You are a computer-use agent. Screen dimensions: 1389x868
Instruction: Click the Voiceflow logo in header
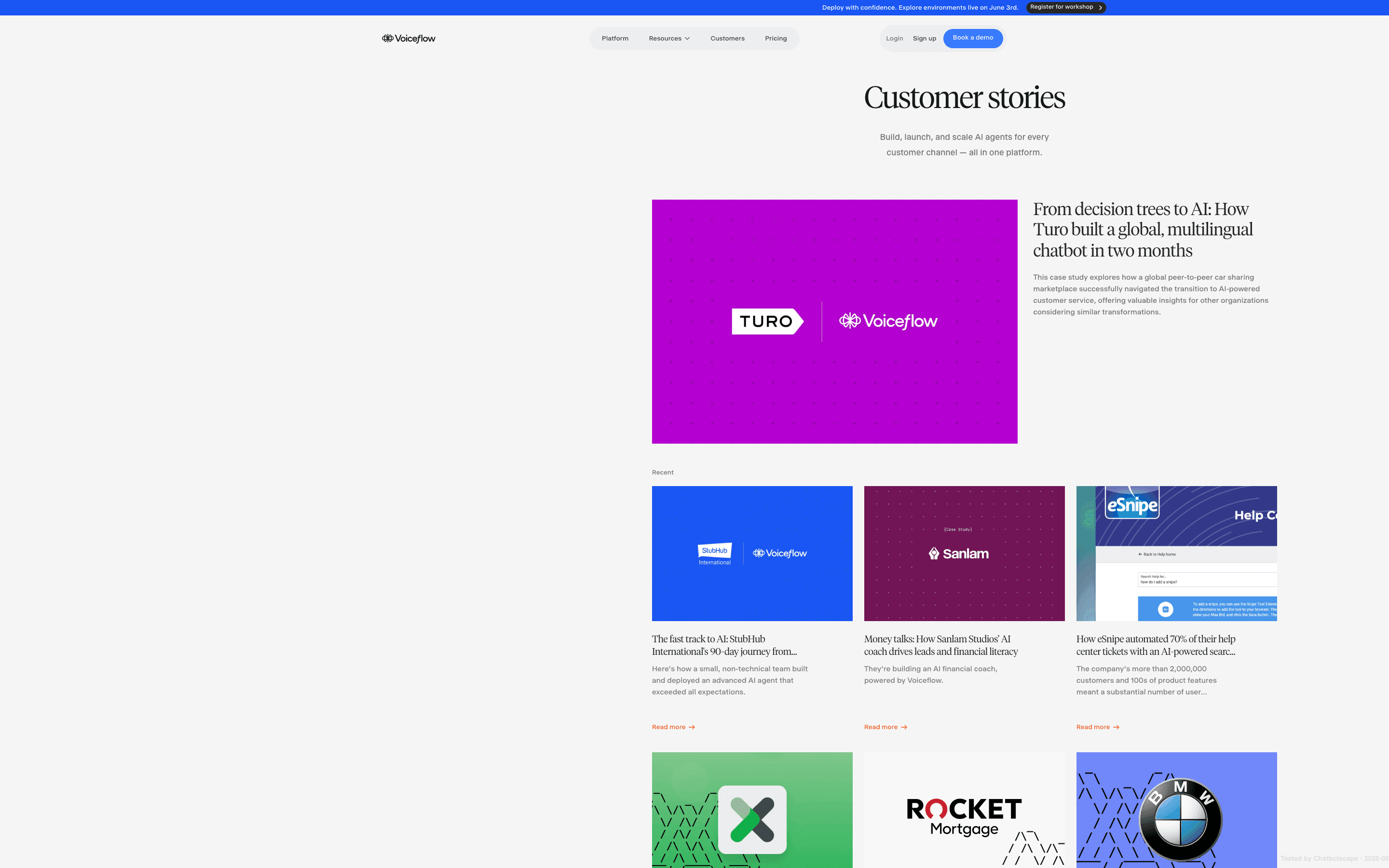pyautogui.click(x=409, y=39)
